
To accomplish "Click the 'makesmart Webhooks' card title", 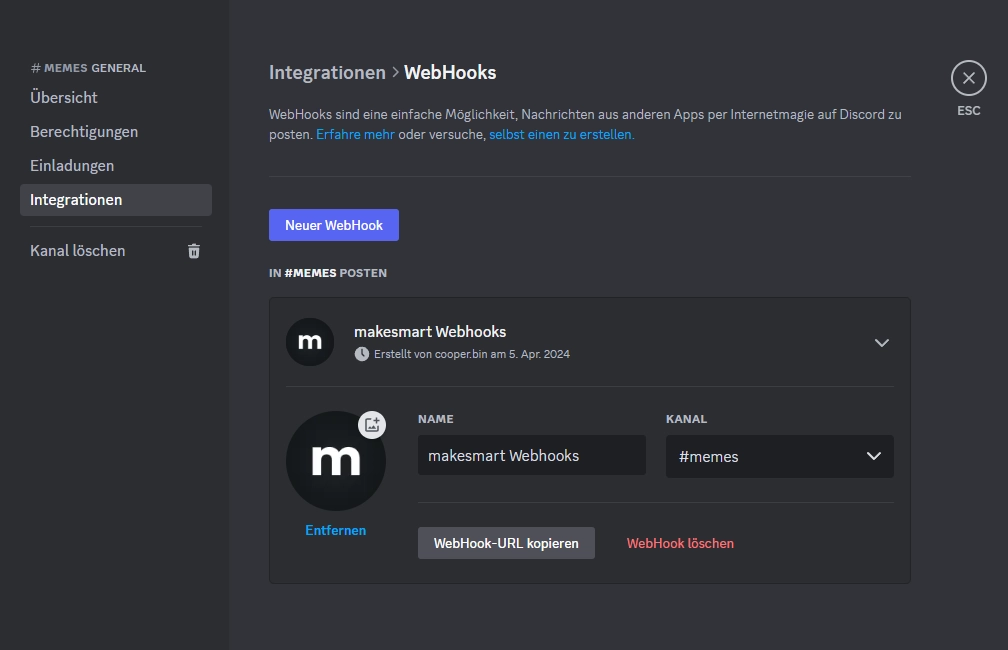I will [x=430, y=332].
